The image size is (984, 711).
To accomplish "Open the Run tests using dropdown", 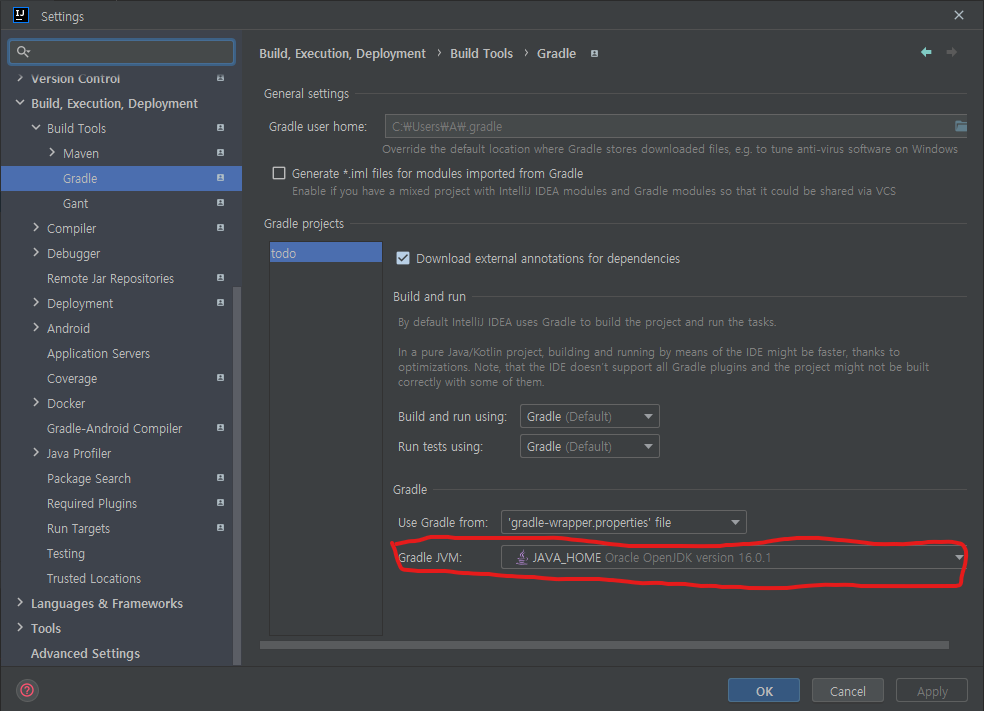I will [589, 446].
